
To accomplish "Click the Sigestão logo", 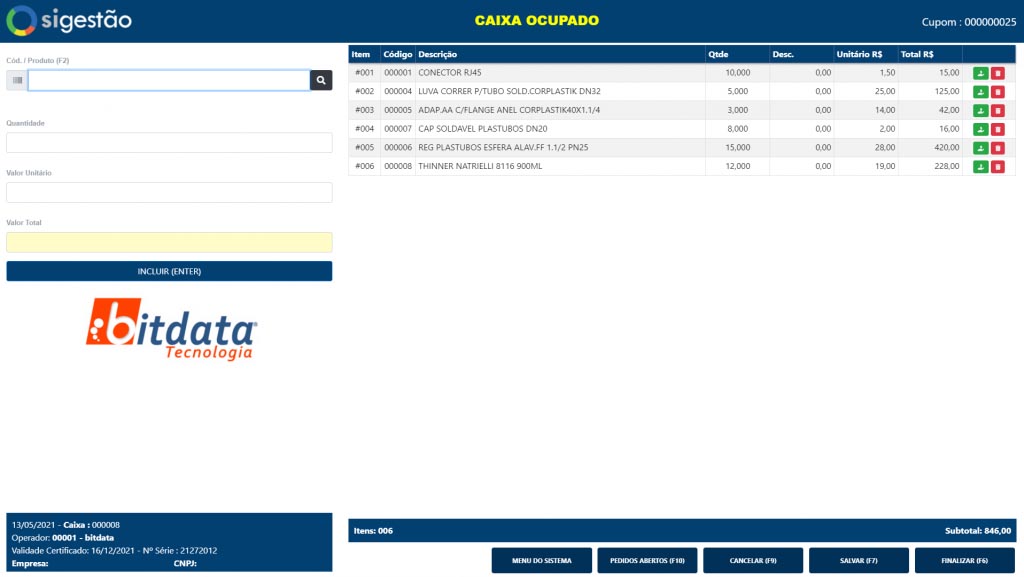I will (x=68, y=20).
